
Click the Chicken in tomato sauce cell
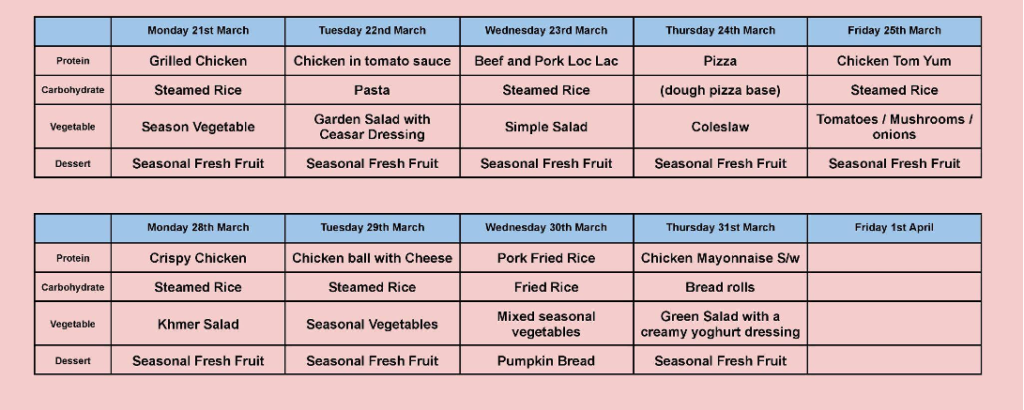[x=372, y=61]
